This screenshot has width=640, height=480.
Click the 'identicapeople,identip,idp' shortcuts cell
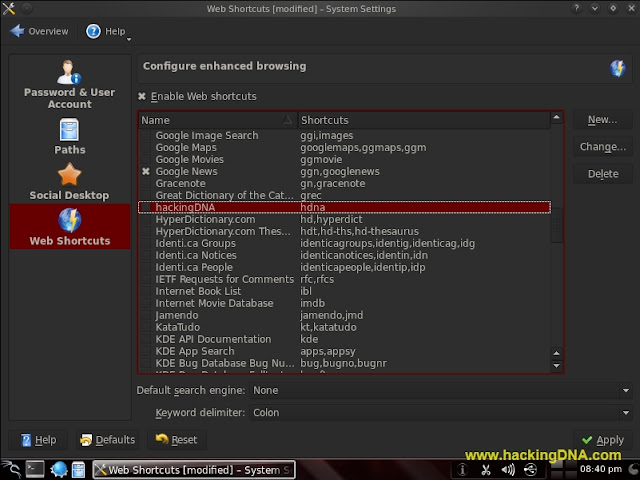[x=362, y=267]
